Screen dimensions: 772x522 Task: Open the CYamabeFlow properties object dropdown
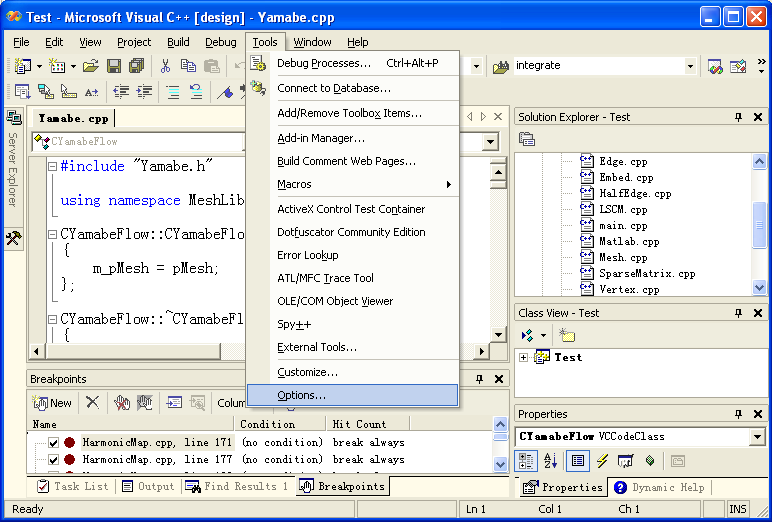tap(756, 437)
